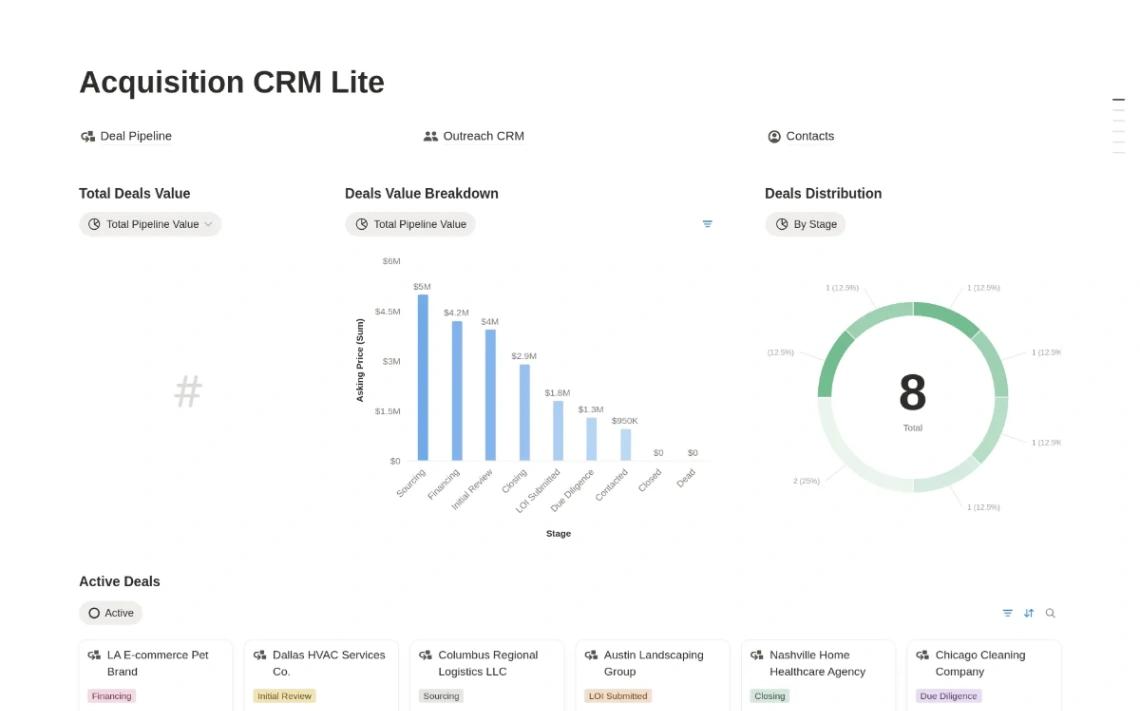Click the LA E-commerce Pet Brand card icon
This screenshot has height=711, width=1140.
click(x=94, y=655)
